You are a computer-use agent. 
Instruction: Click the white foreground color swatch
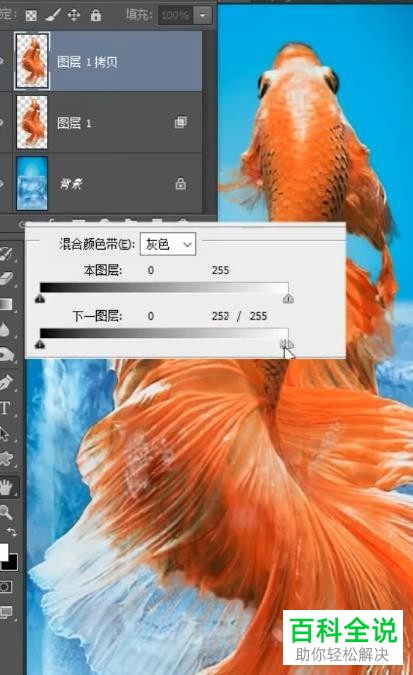(x=3, y=552)
